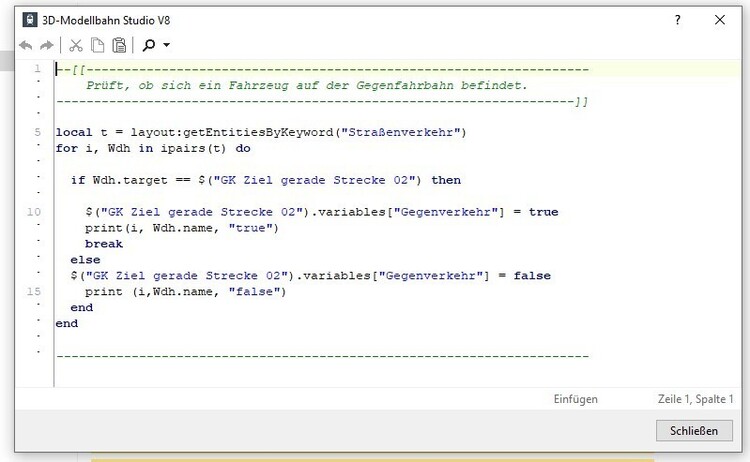Click the 3D-Modellbahn Studio app icon

pyautogui.click(x=30, y=20)
